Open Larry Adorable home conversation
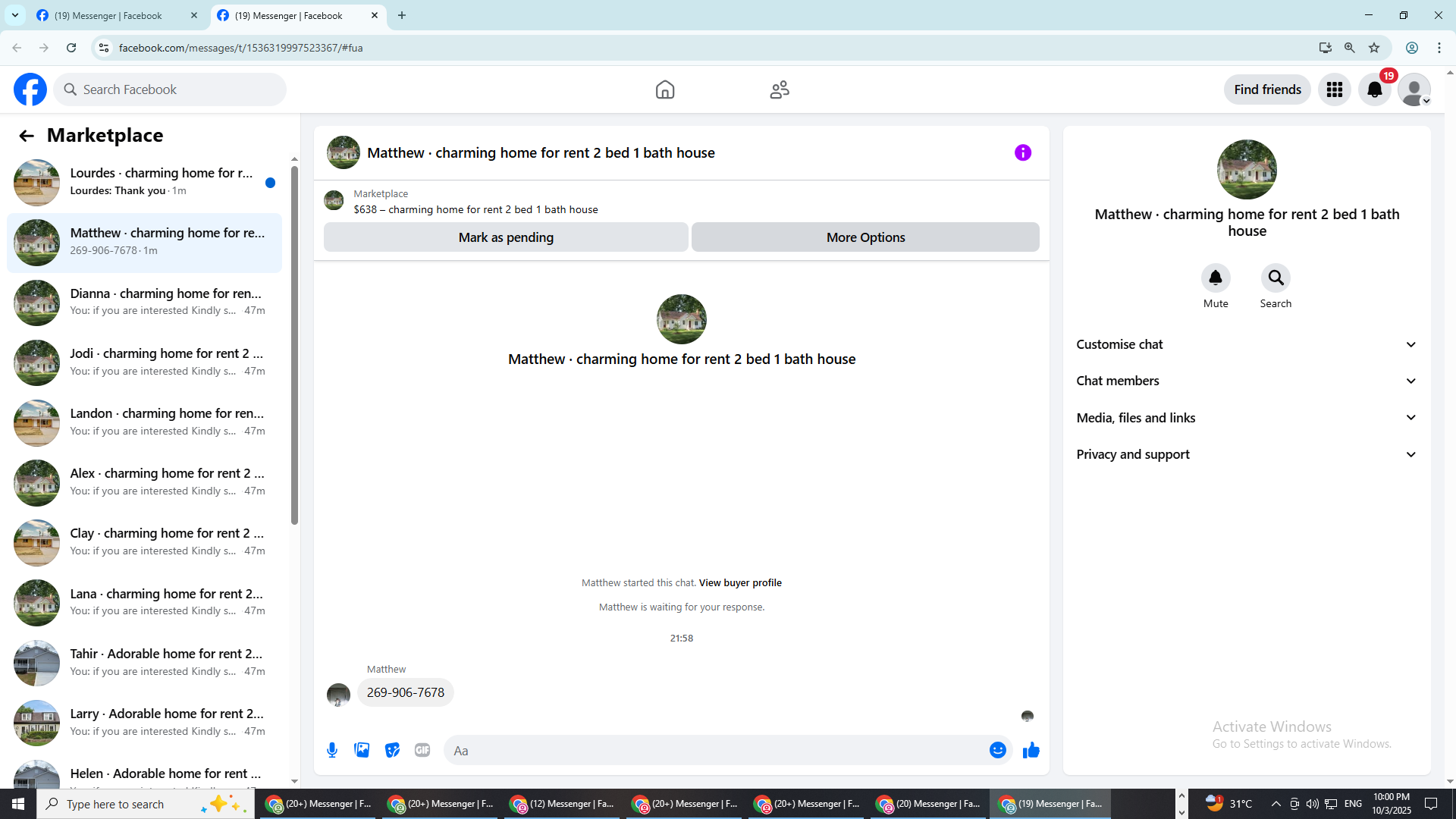1456x819 pixels. (x=144, y=723)
